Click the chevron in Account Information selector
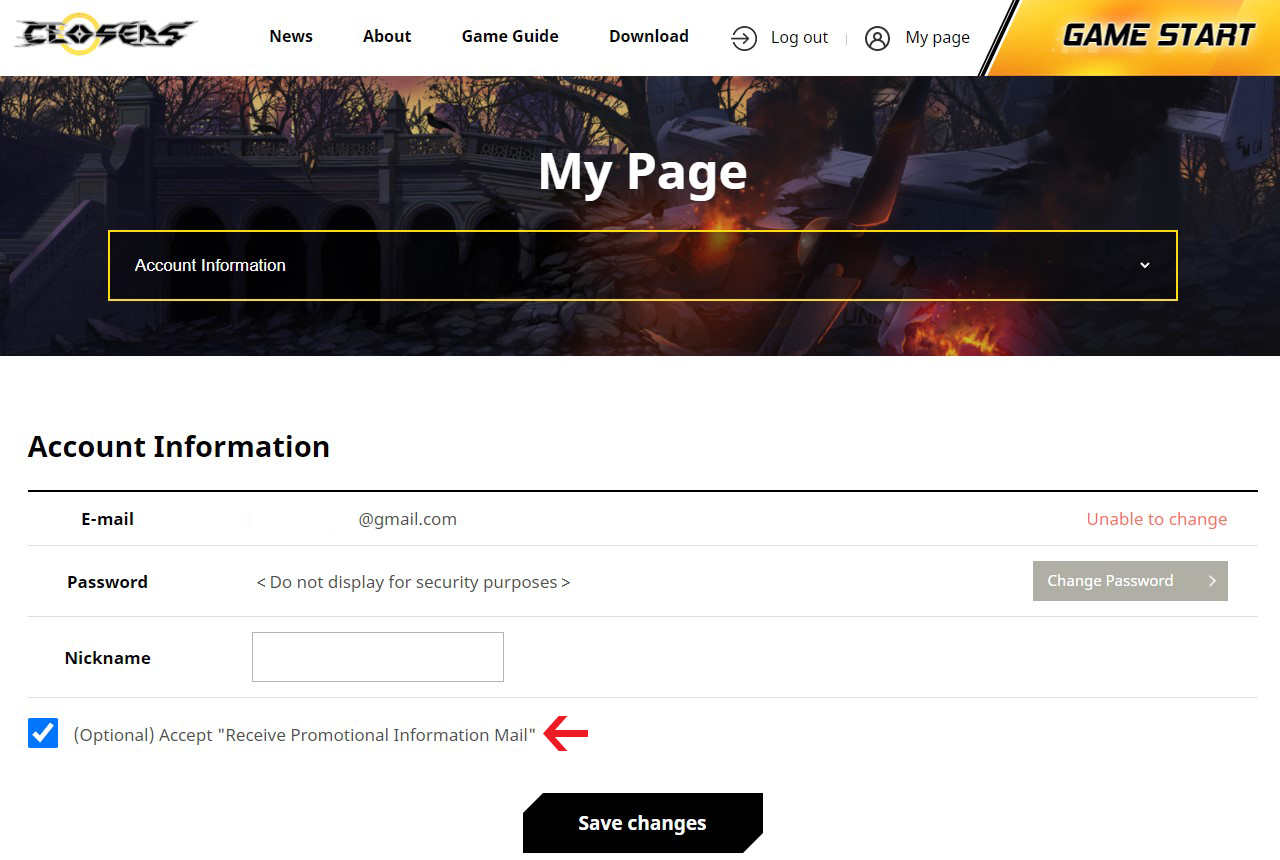Image resolution: width=1280 pixels, height=860 pixels. (1145, 265)
